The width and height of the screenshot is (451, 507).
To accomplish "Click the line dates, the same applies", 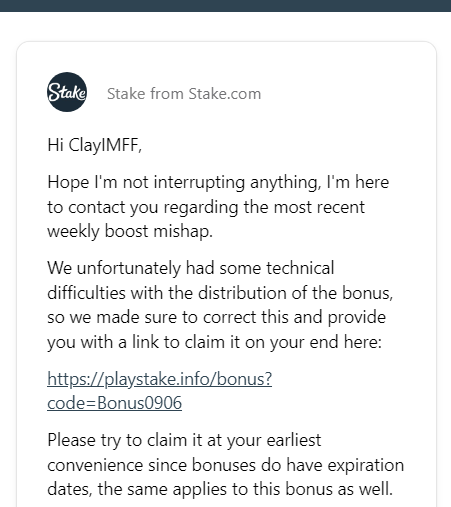I will pos(220,489).
